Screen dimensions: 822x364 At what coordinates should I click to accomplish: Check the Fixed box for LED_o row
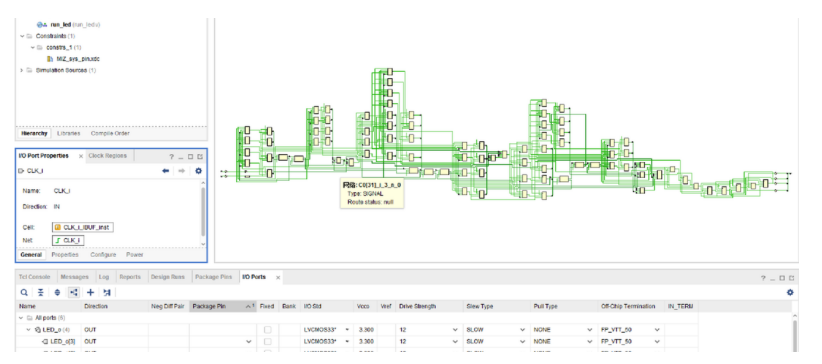point(267,330)
